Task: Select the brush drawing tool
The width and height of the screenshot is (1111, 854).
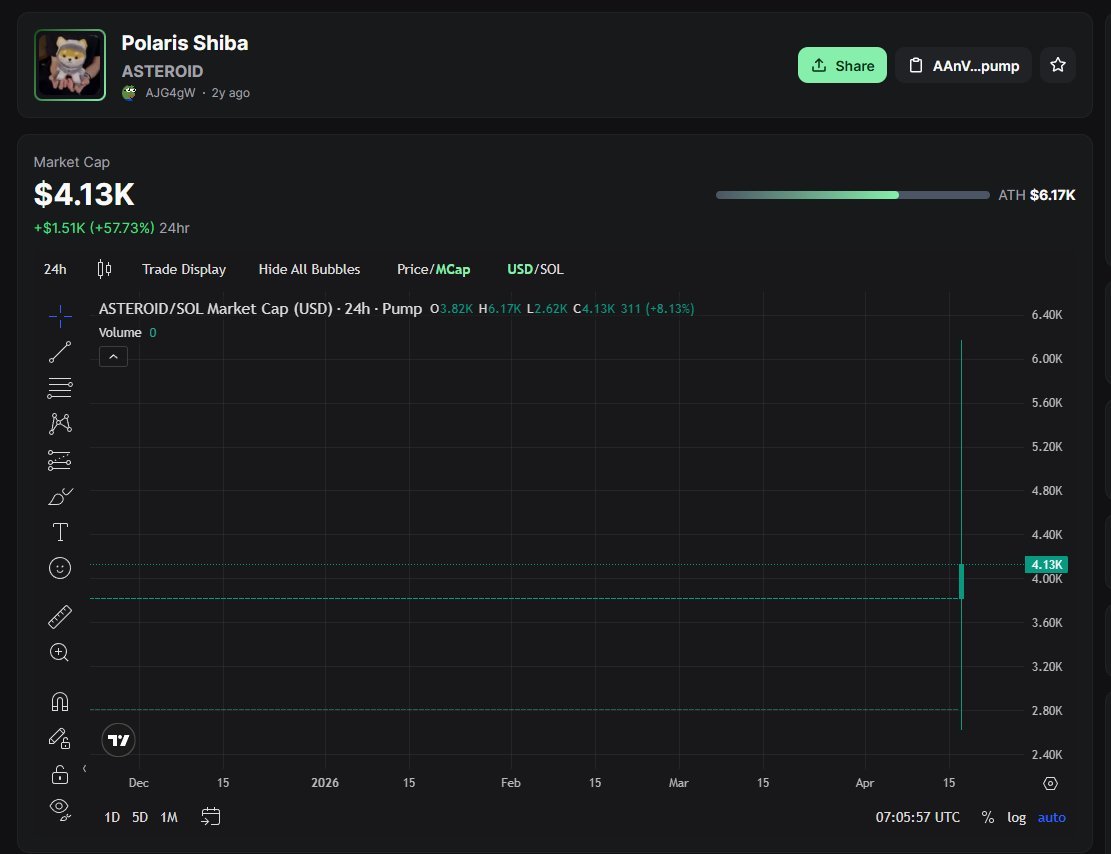Action: (60, 496)
